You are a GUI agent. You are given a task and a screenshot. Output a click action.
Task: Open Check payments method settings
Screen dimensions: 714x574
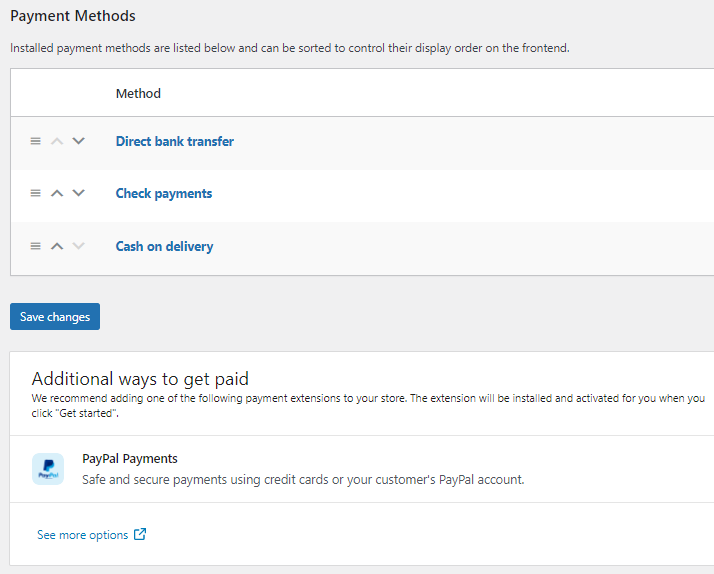(x=164, y=193)
